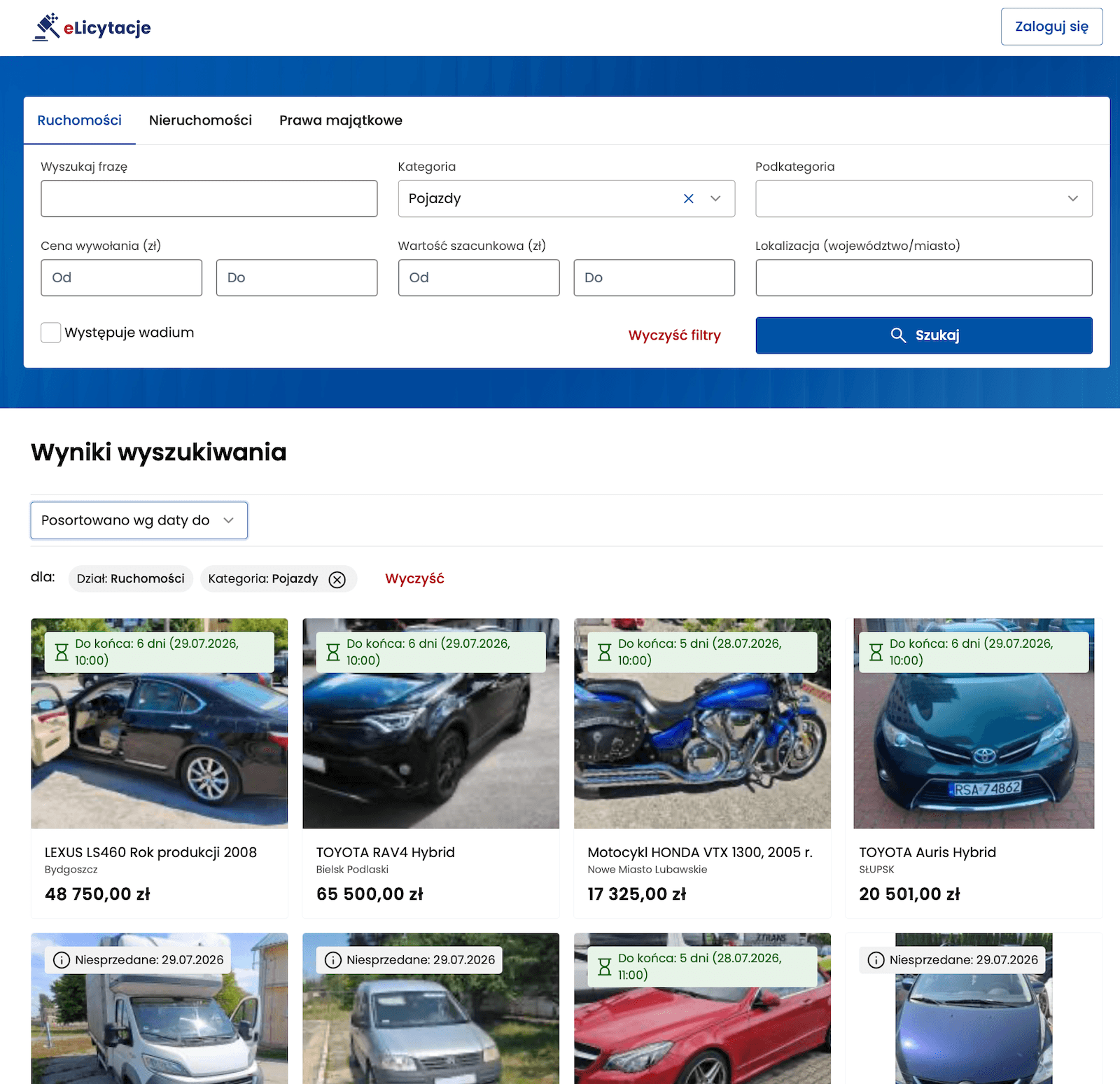This screenshot has width=1120, height=1084.
Task: Focus the Lokalizacja input field
Action: 924,278
